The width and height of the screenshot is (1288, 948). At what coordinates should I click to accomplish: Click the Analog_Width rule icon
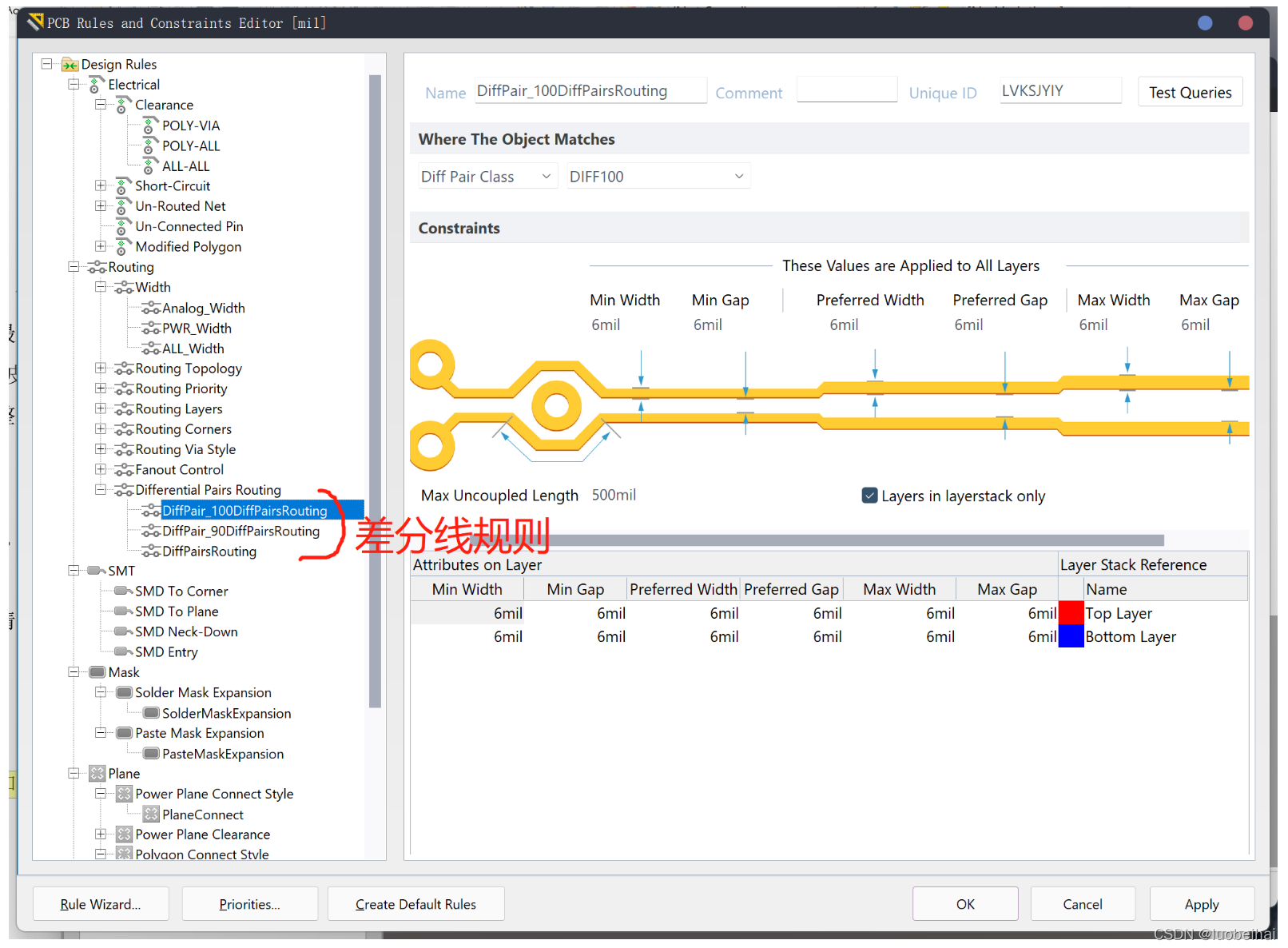point(150,308)
